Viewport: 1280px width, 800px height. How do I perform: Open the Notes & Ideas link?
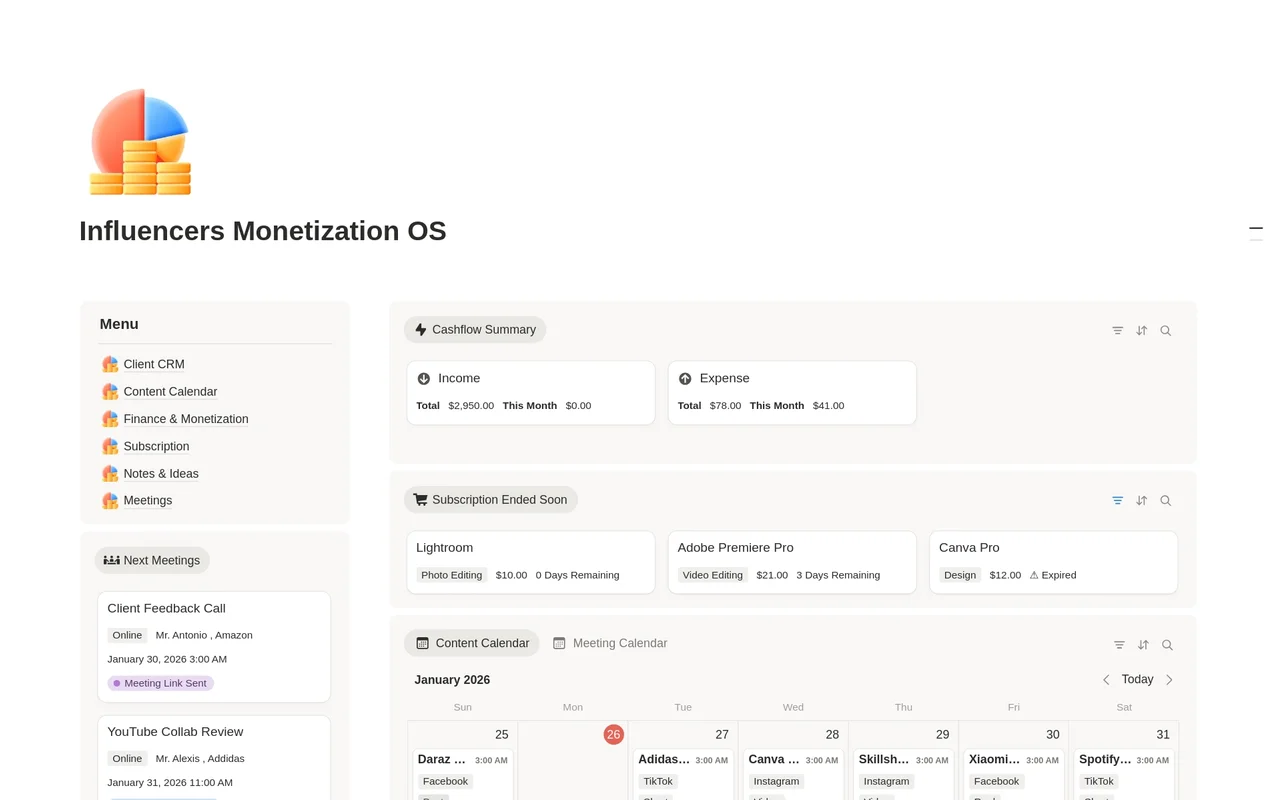click(161, 473)
